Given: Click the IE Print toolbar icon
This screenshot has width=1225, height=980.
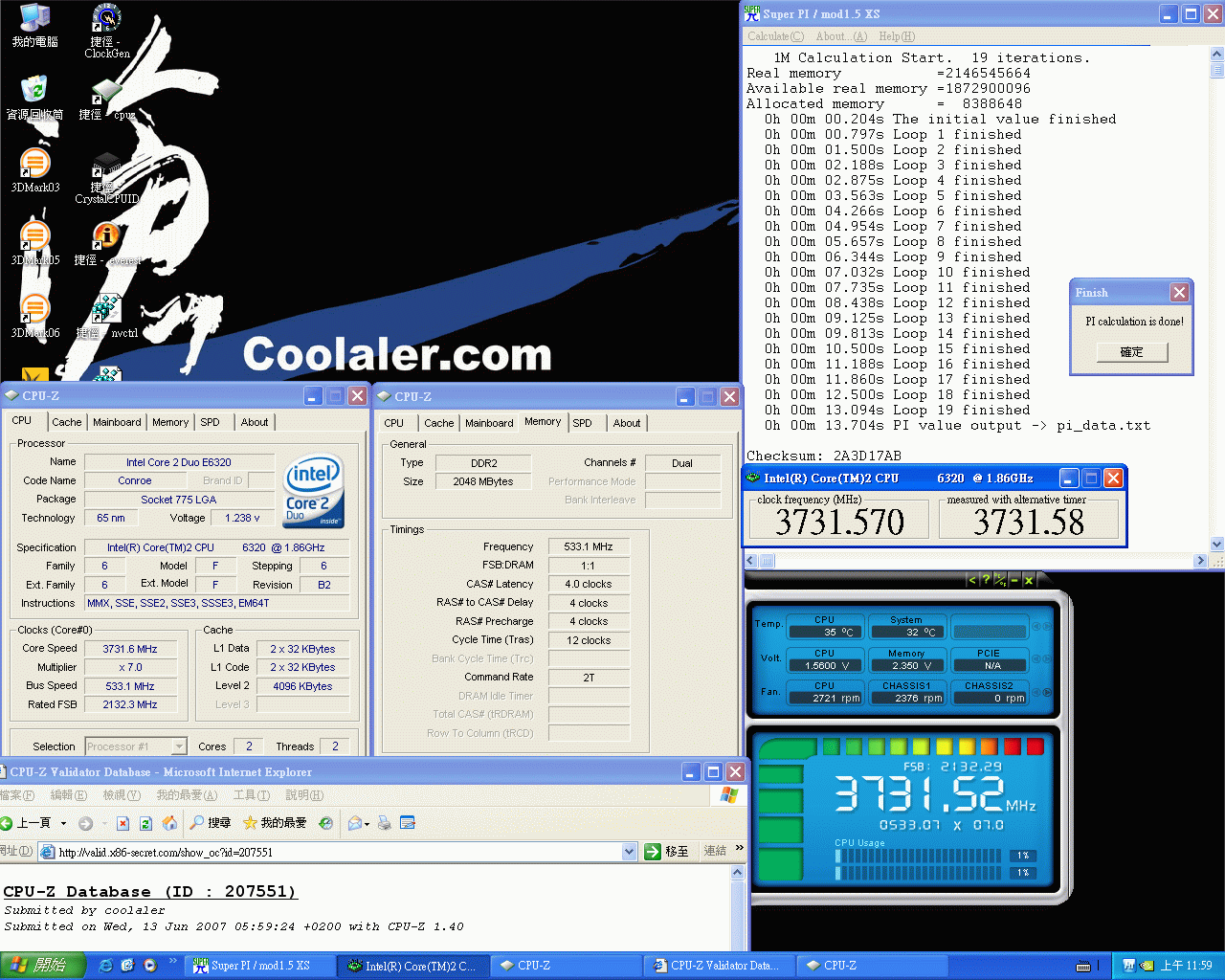Looking at the screenshot, I should click(385, 823).
